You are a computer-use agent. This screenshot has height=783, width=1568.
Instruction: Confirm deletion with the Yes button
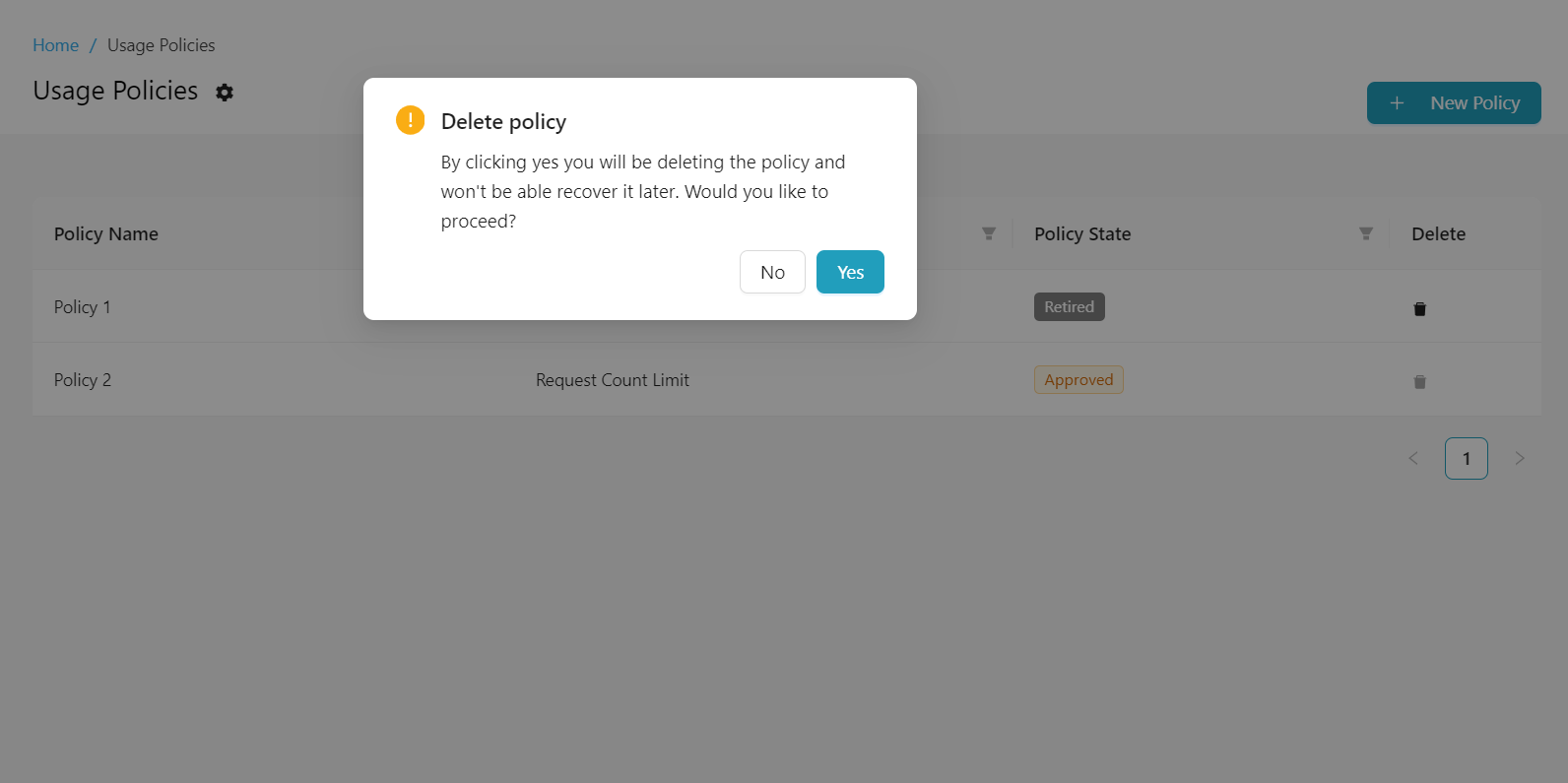coord(849,272)
